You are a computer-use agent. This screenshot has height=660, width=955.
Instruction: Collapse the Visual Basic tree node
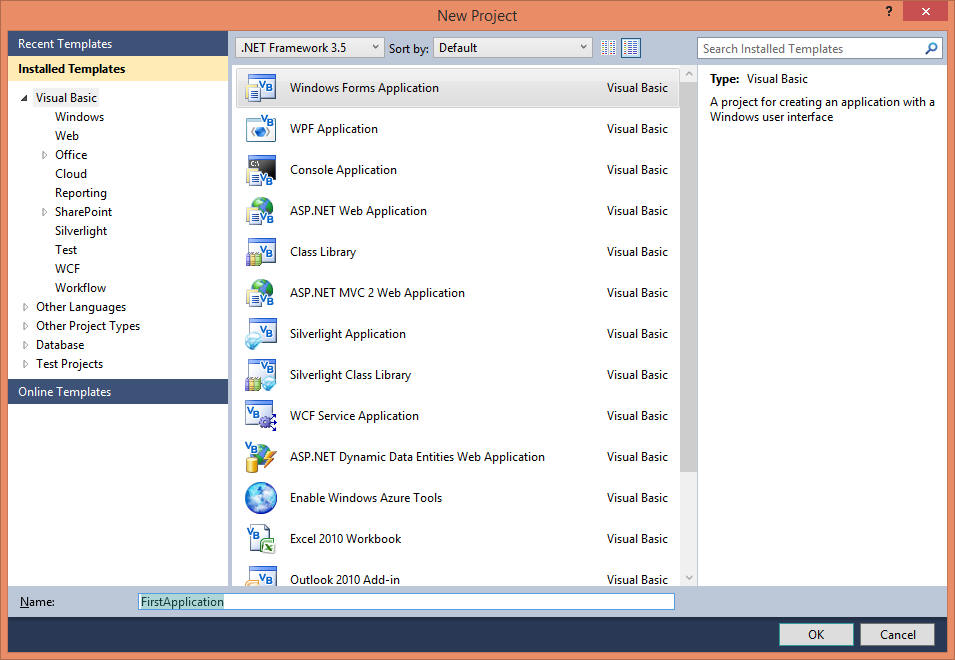[24, 98]
